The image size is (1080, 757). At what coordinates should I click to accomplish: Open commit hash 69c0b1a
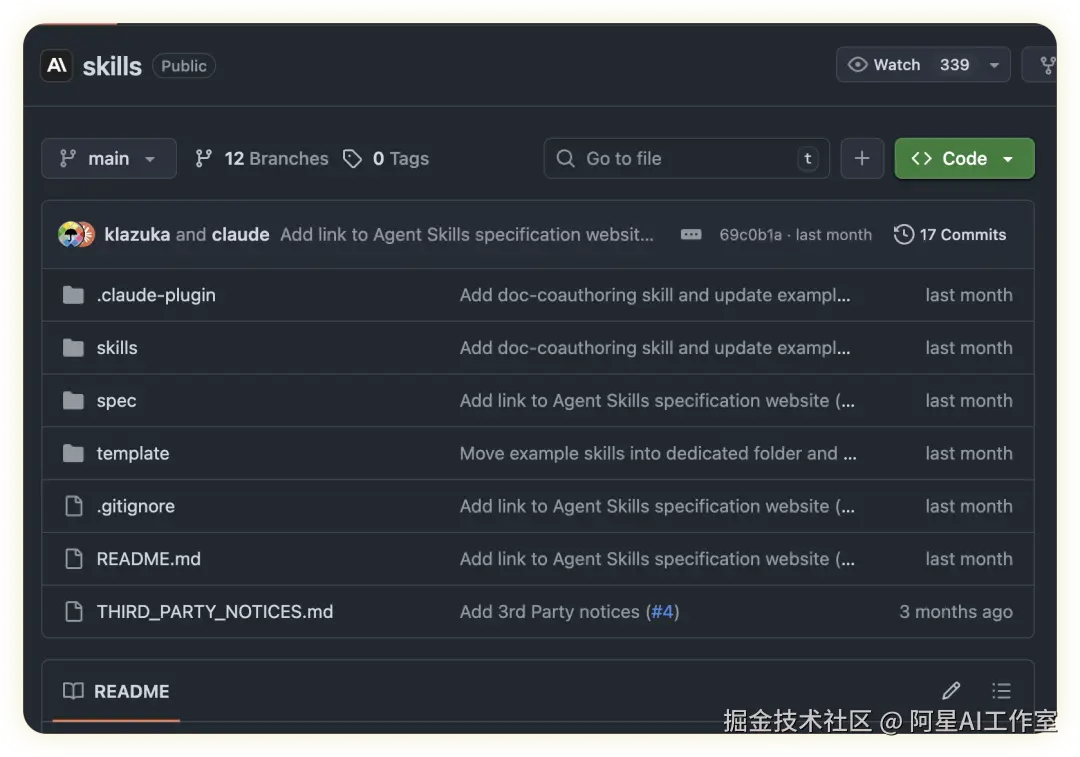tap(751, 235)
